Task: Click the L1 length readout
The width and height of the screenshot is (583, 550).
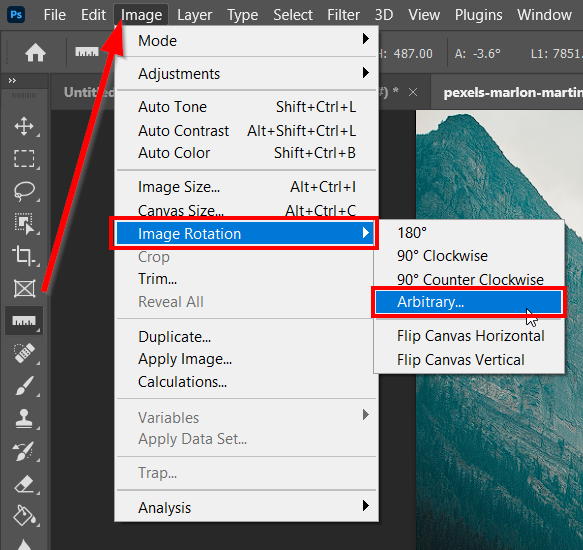Action: coord(556,54)
